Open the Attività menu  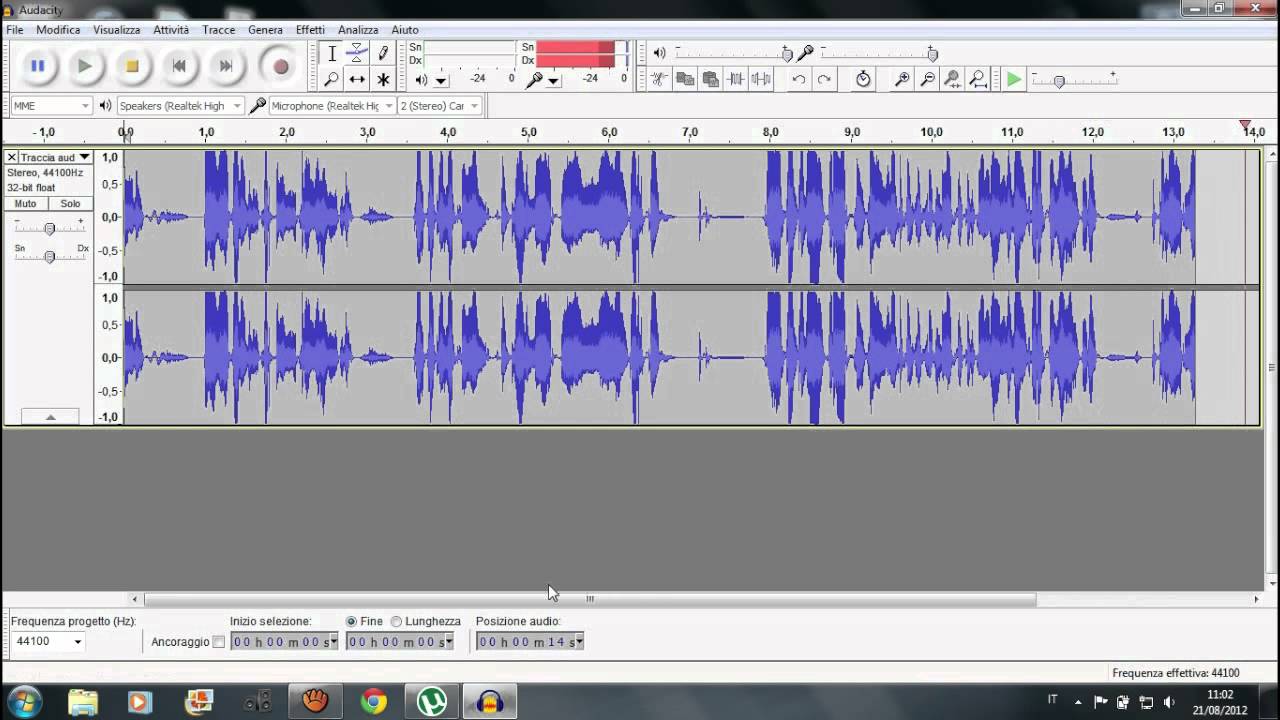coord(171,30)
